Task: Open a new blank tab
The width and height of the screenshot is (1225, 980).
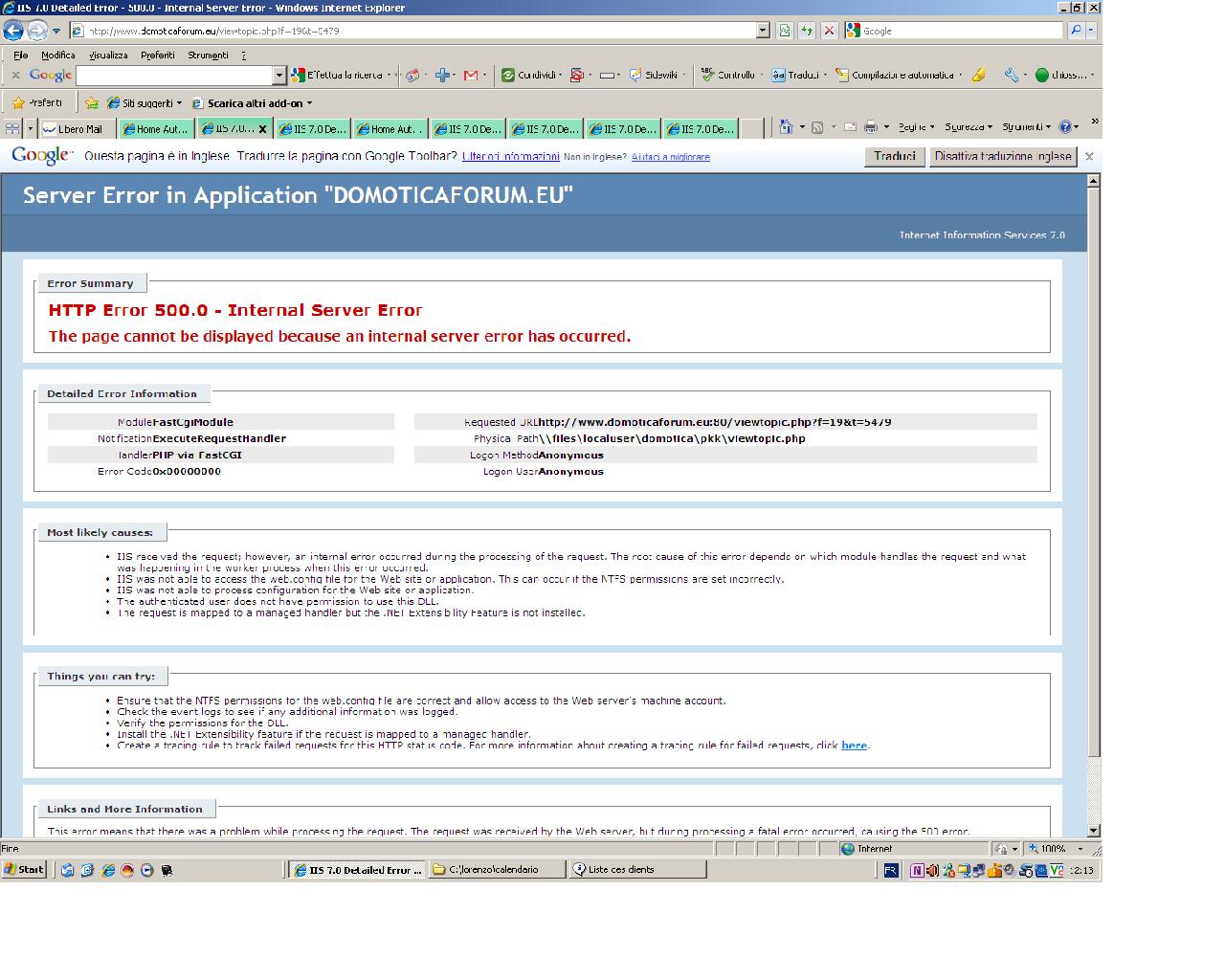Action: coord(752,128)
